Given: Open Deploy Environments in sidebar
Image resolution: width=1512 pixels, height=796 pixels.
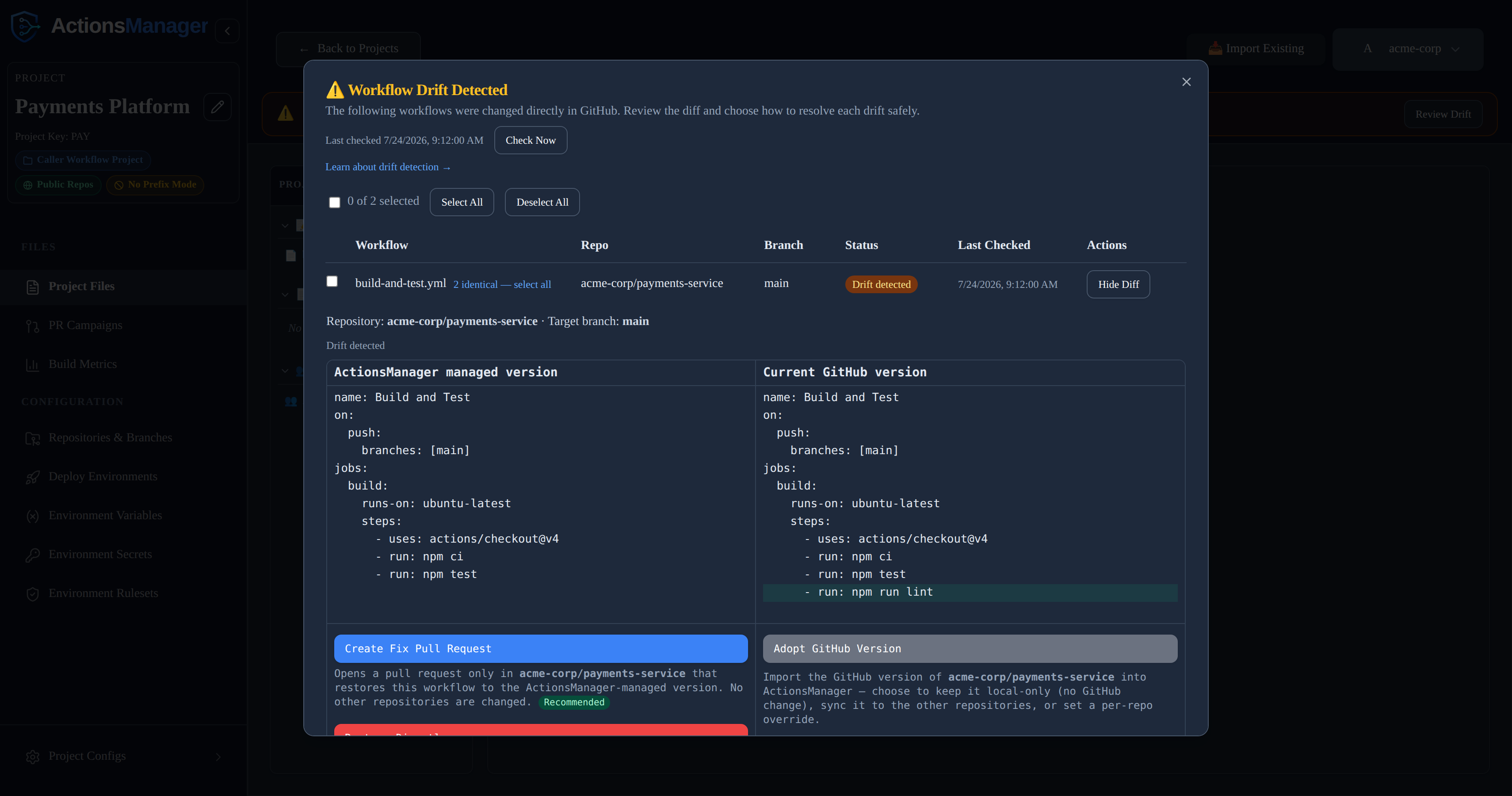Looking at the screenshot, I should point(123,477).
